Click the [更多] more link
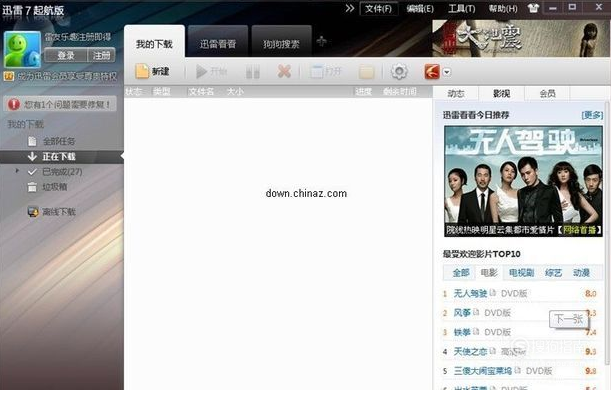 click(592, 115)
